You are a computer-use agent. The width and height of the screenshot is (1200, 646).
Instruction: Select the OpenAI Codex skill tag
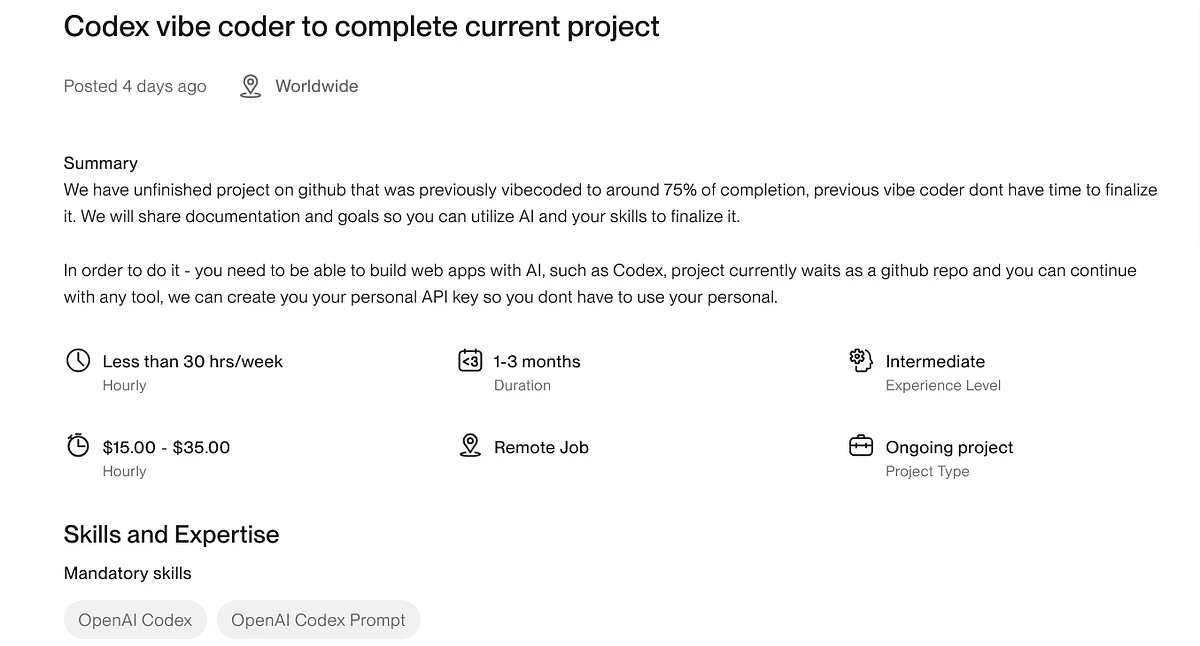135,620
